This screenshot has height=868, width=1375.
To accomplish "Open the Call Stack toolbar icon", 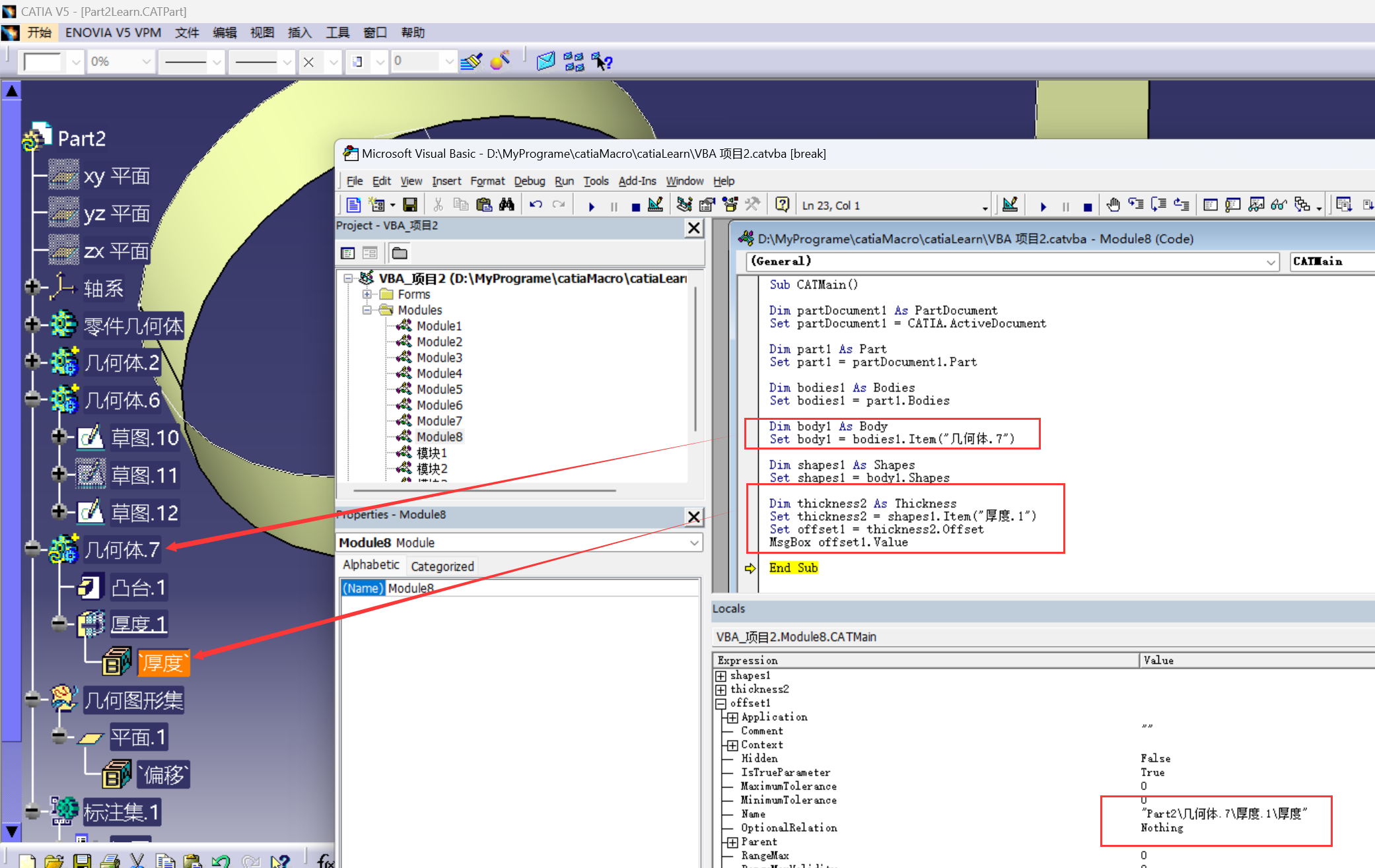I will pos(1302,205).
